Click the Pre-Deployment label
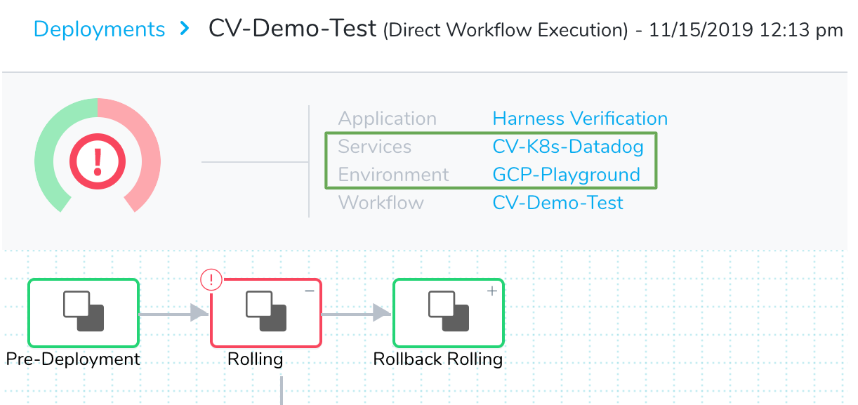 pyautogui.click(x=73, y=360)
